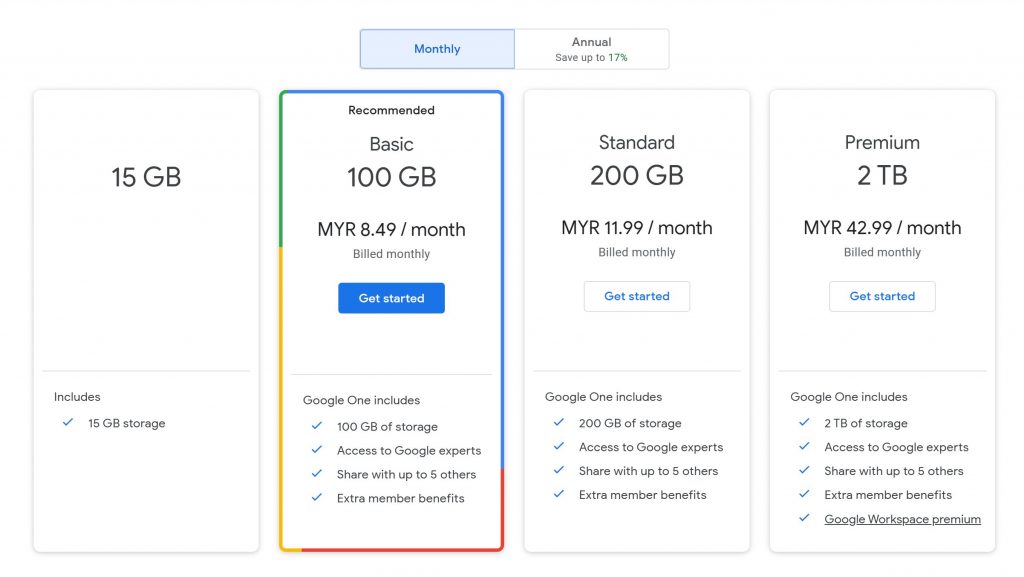Click the 2 TB of storage feature text
The image size is (1024, 577).
point(865,423)
